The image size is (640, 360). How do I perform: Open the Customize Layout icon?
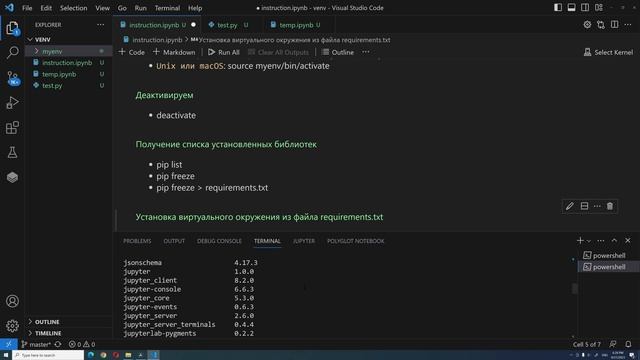pos(599,8)
